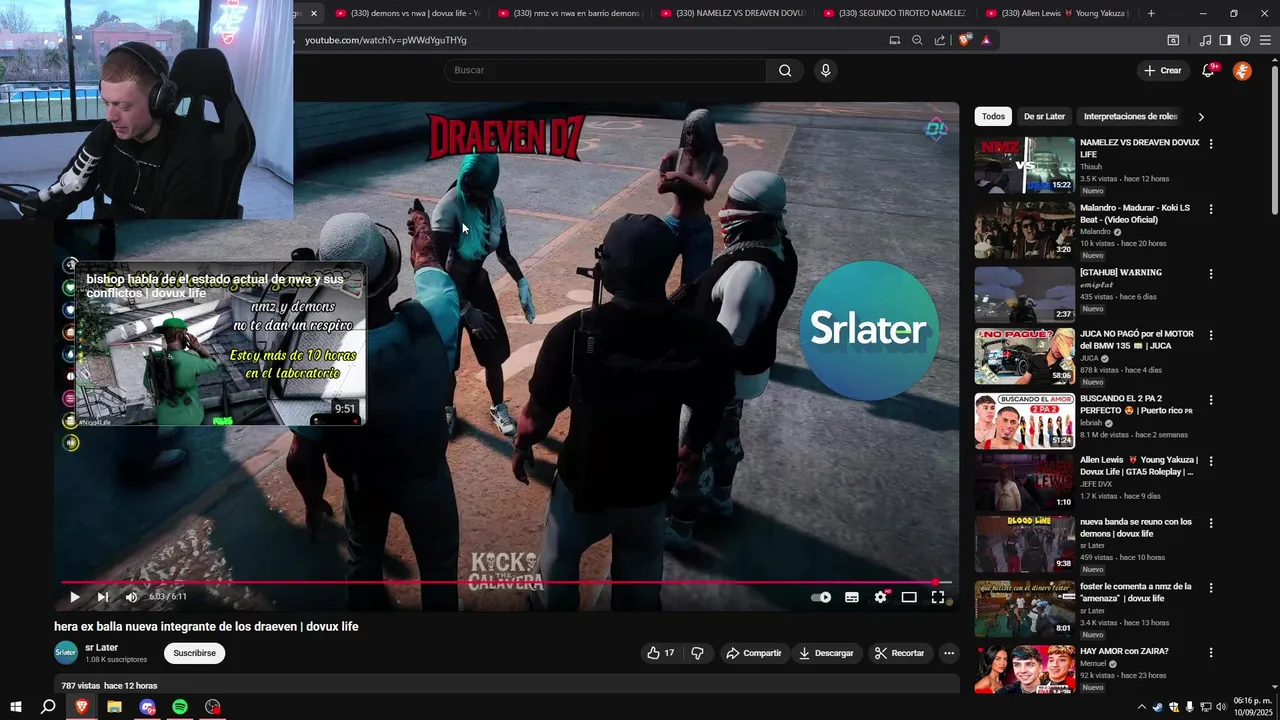The width and height of the screenshot is (1280, 720).
Task: Open options for Allen Lewis Young Yakuza video
Action: point(1211,461)
